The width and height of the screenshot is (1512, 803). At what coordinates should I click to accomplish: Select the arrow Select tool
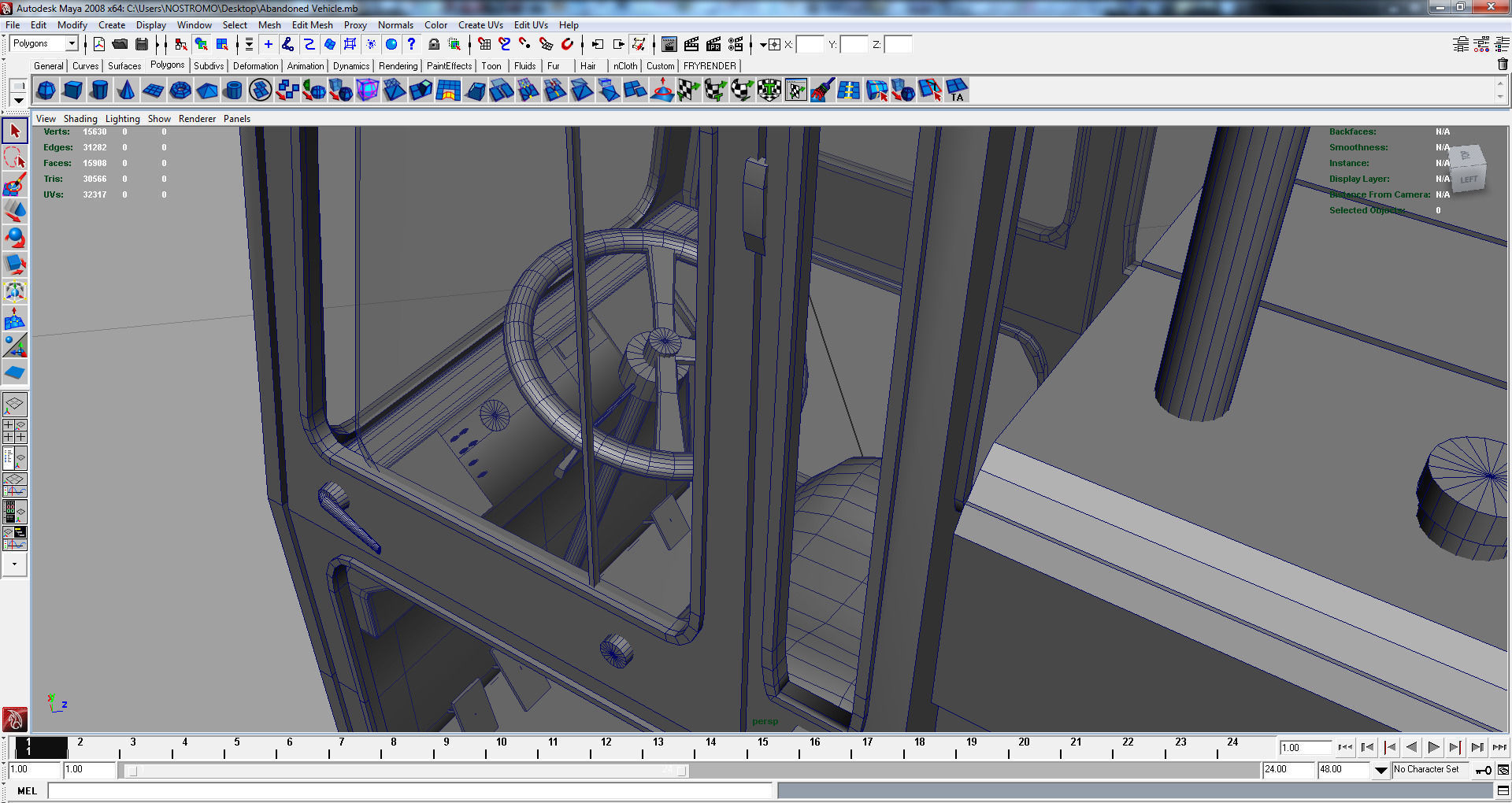pos(15,131)
